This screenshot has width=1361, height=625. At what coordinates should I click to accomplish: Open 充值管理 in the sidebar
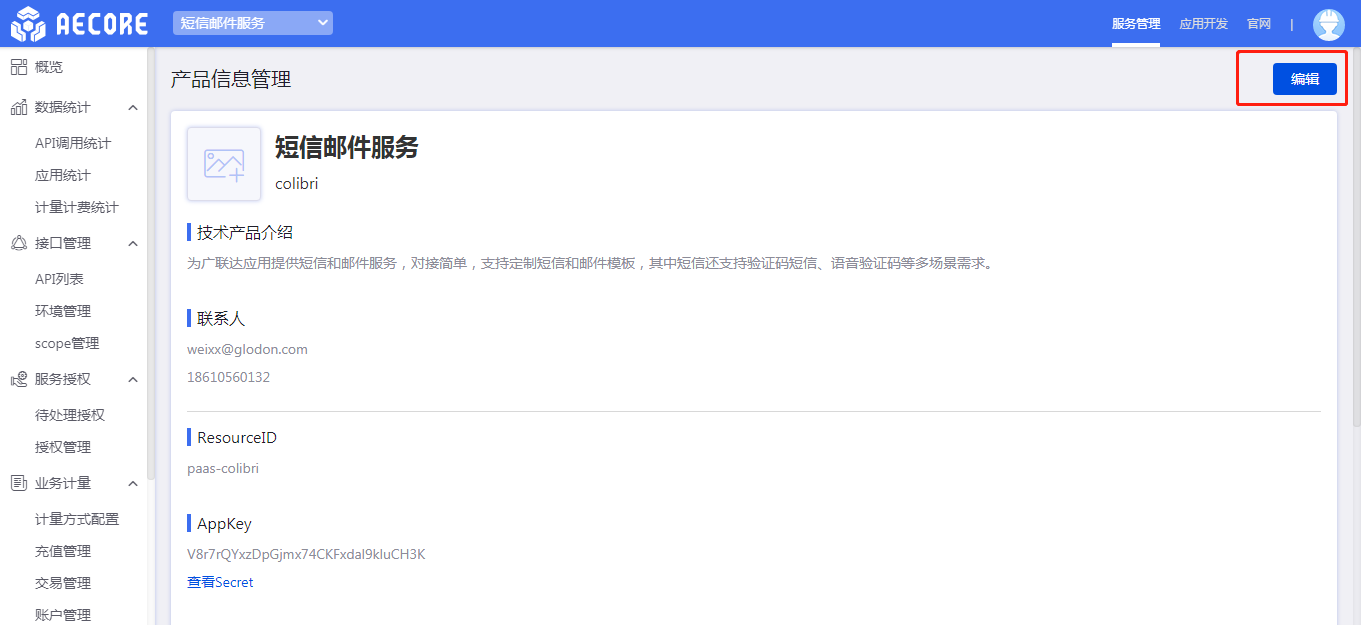63,551
